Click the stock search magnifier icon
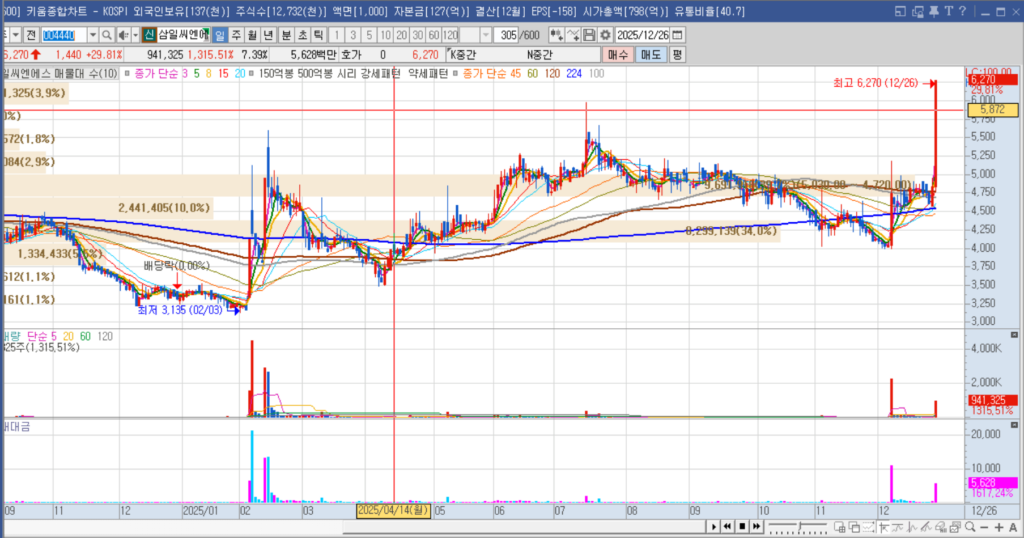The width and height of the screenshot is (1024, 538). (106, 34)
